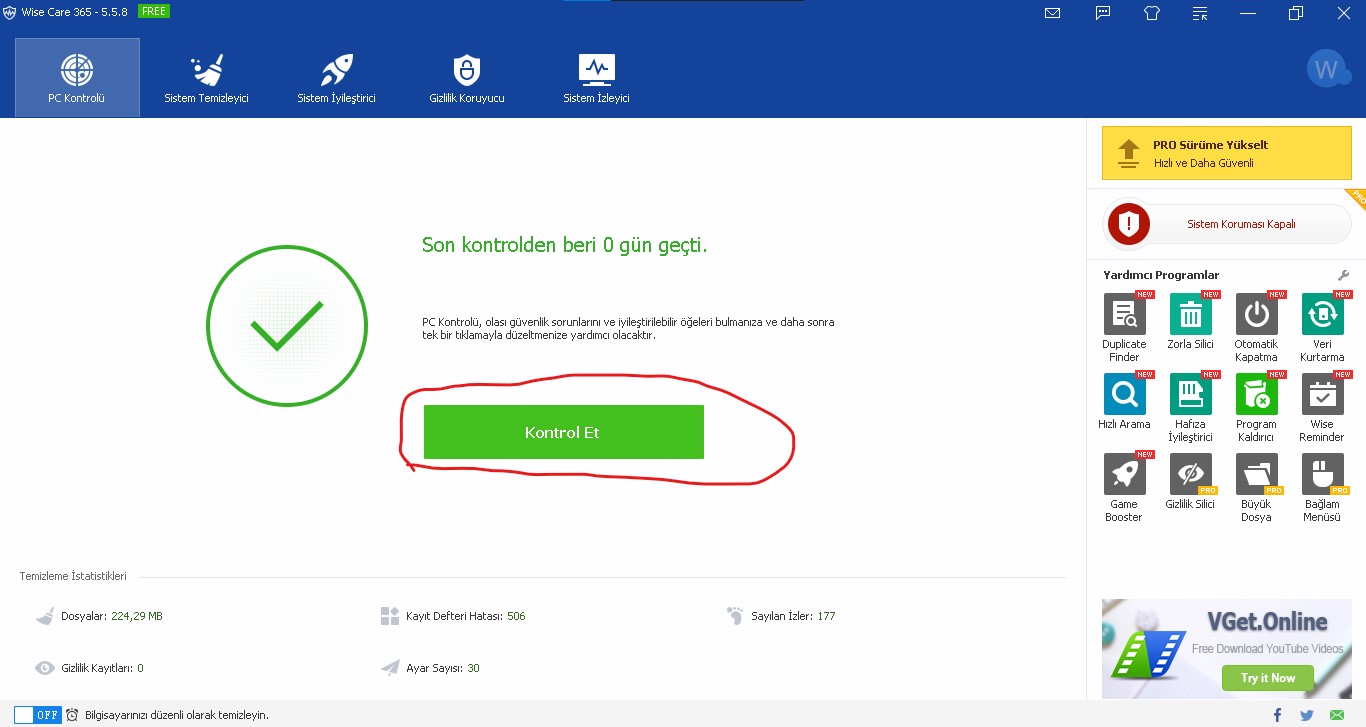Click the Ayar Sayısı: 30 statistic
Image resolution: width=1366 pixels, height=727 pixels.
[x=430, y=668]
